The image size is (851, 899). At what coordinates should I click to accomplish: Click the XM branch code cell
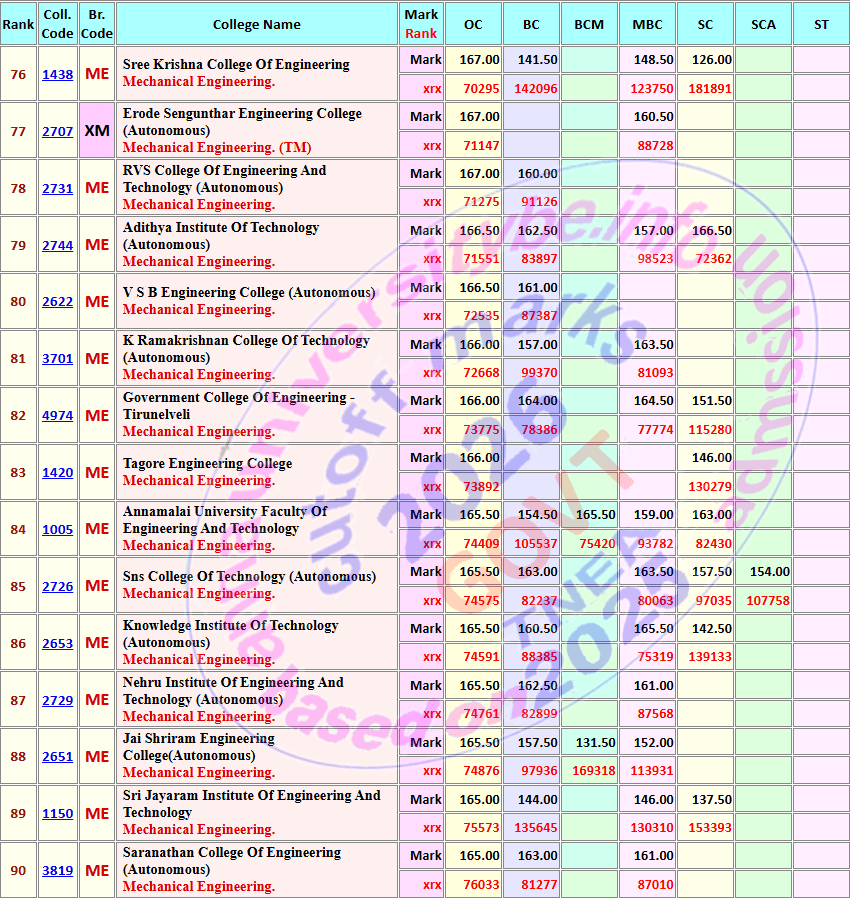(x=97, y=131)
